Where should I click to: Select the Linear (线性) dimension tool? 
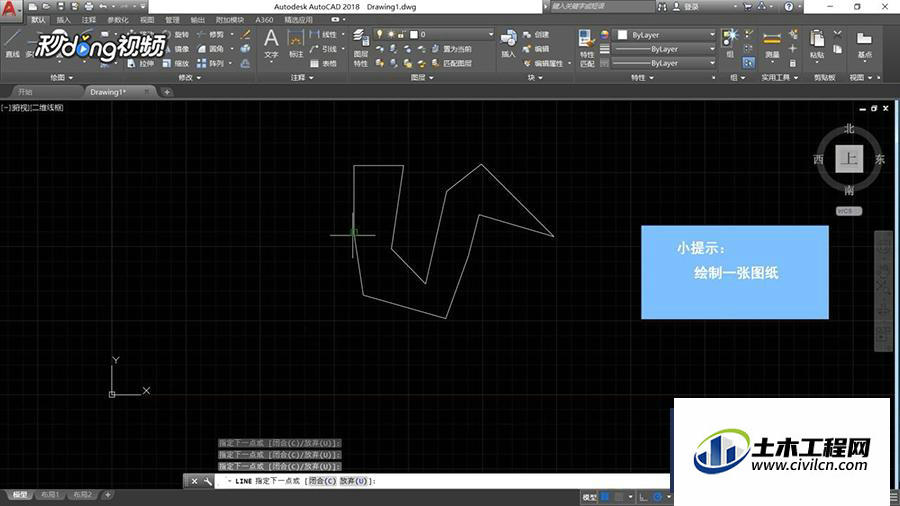(324, 35)
